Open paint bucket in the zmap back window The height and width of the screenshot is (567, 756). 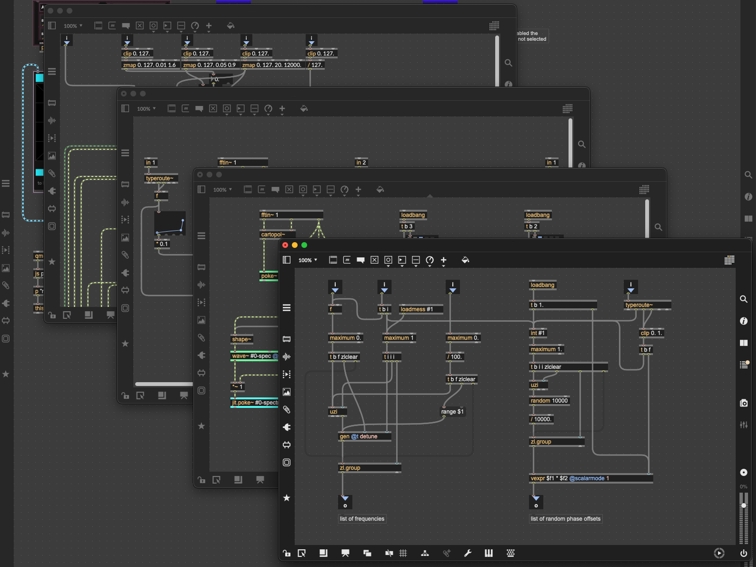point(230,26)
